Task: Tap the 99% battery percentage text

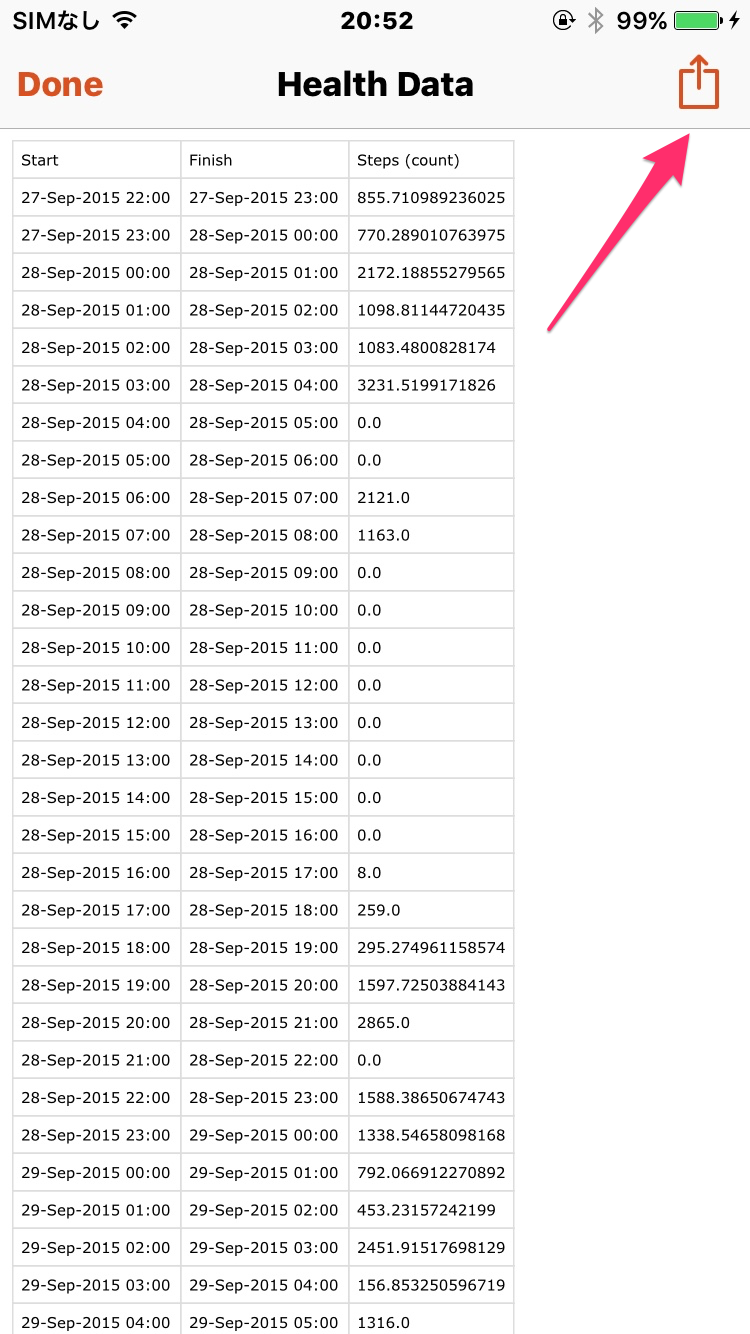Action: tap(641, 20)
